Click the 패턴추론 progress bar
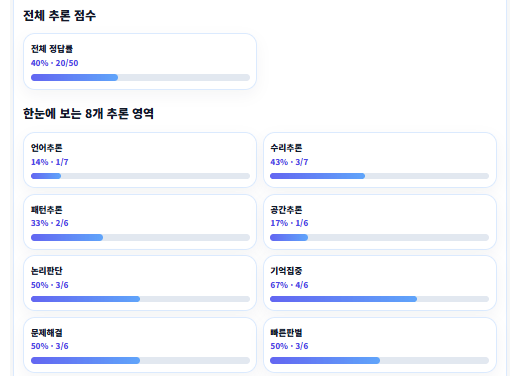This screenshot has height=376, width=518. pyautogui.click(x=140, y=238)
